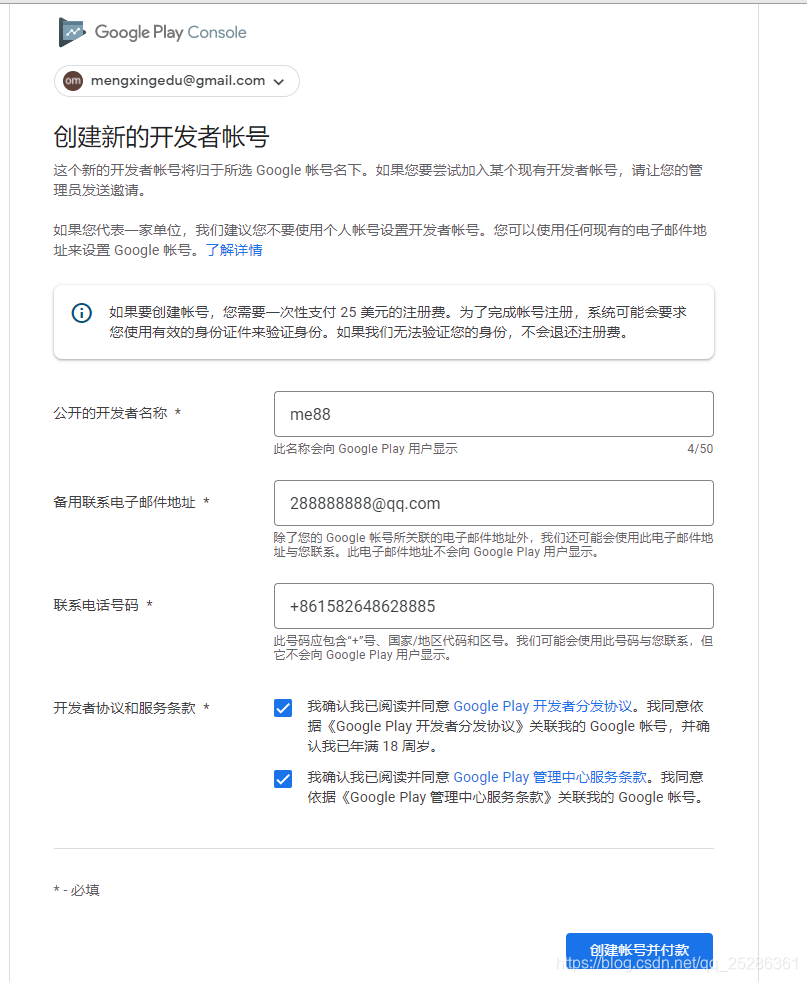Open Google Play 管理中心服务条款 link
807x982 pixels.
click(550, 777)
